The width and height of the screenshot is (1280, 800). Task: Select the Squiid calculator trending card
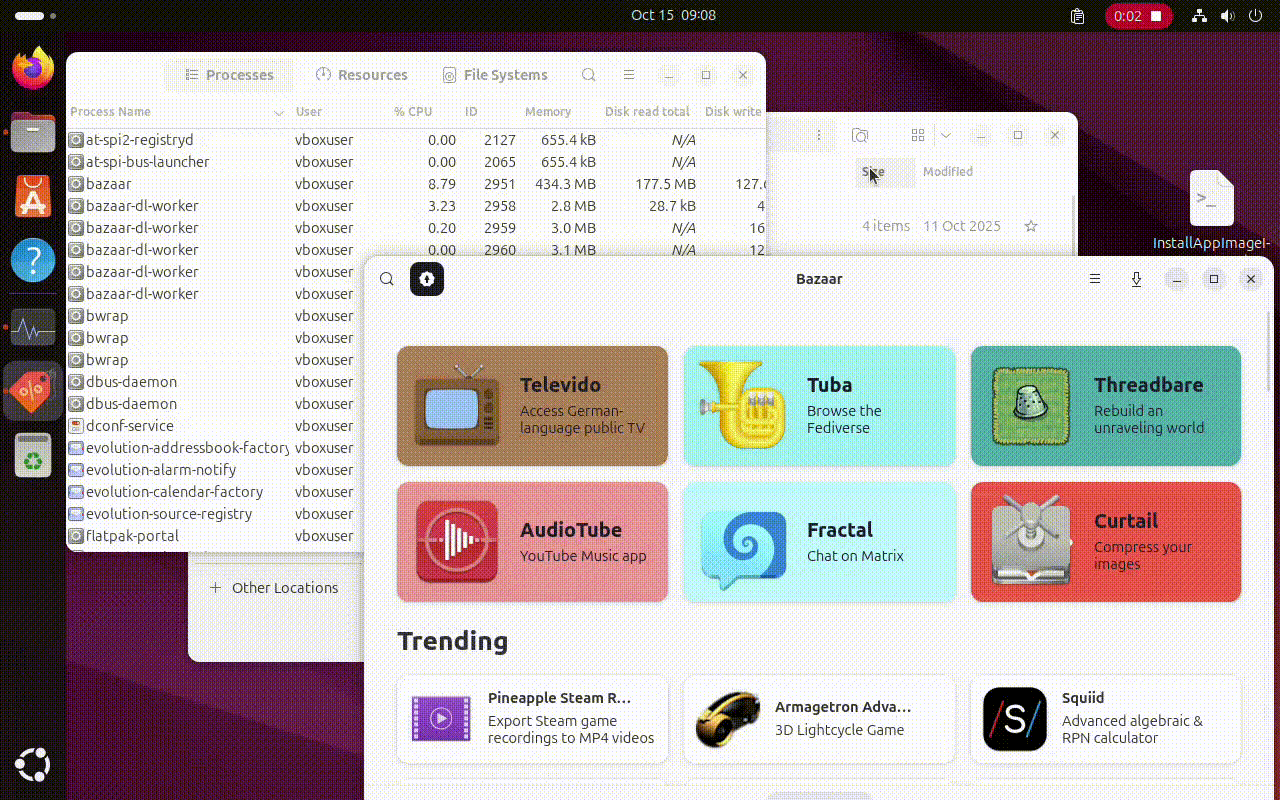point(1105,719)
